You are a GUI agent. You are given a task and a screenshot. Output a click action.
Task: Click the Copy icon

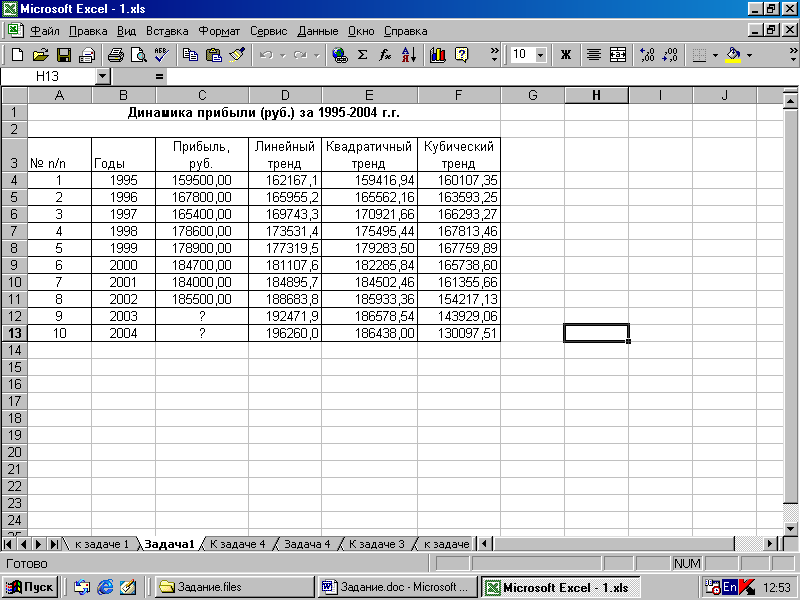(190, 55)
